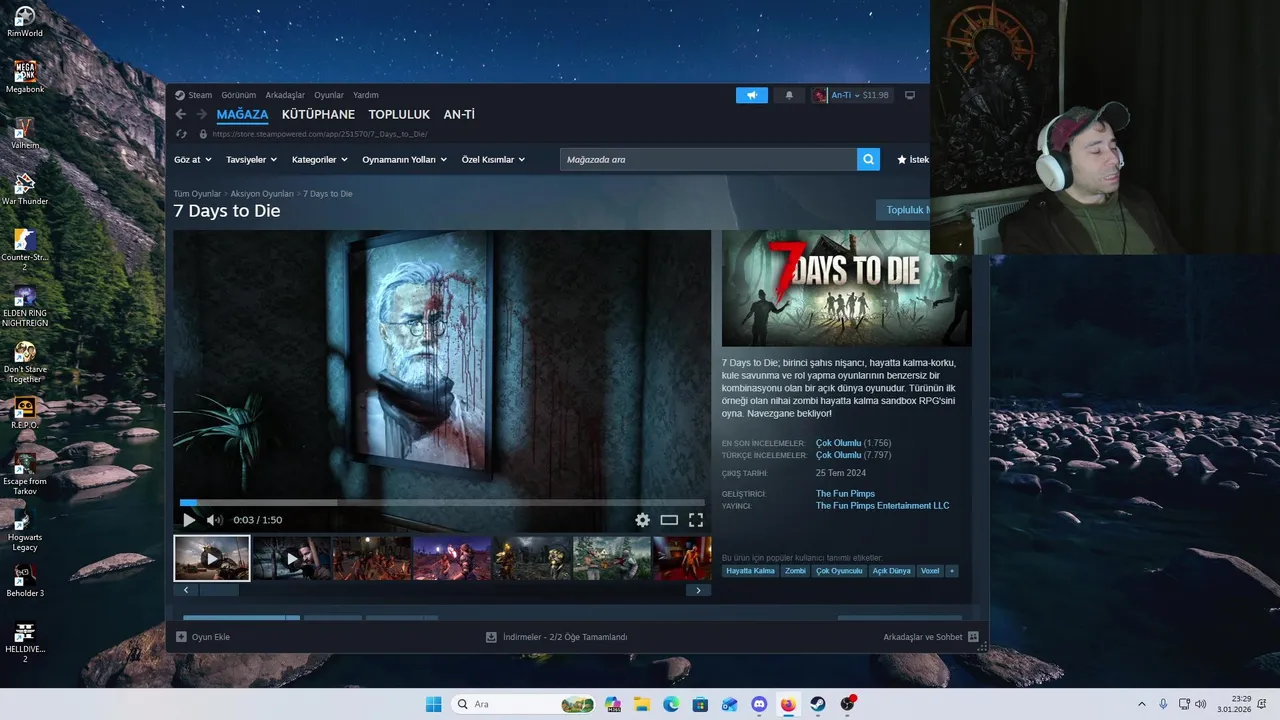Image resolution: width=1280 pixels, height=720 pixels.
Task: Reload the store page with refresh icon
Action: [181, 134]
